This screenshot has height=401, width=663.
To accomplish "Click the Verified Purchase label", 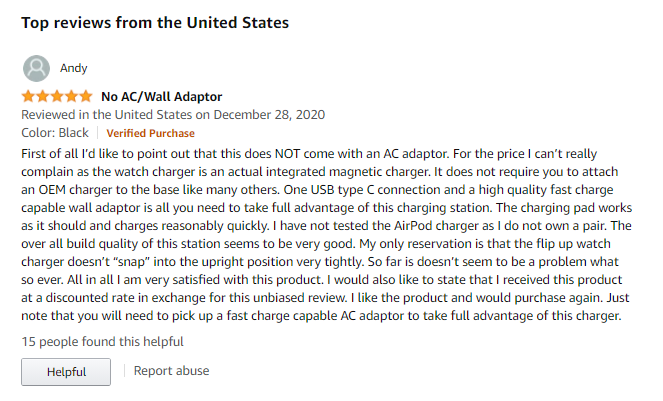I will [151, 133].
